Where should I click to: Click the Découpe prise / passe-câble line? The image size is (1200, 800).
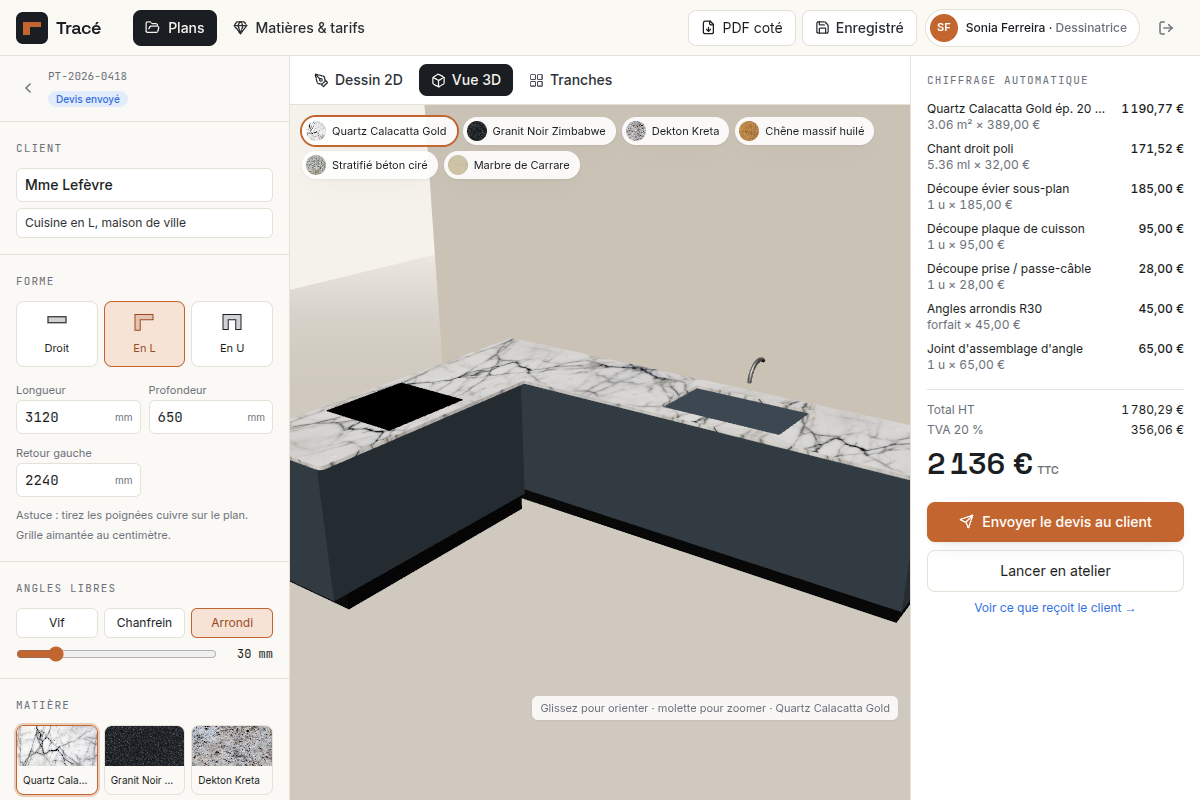pyautogui.click(x=1055, y=276)
